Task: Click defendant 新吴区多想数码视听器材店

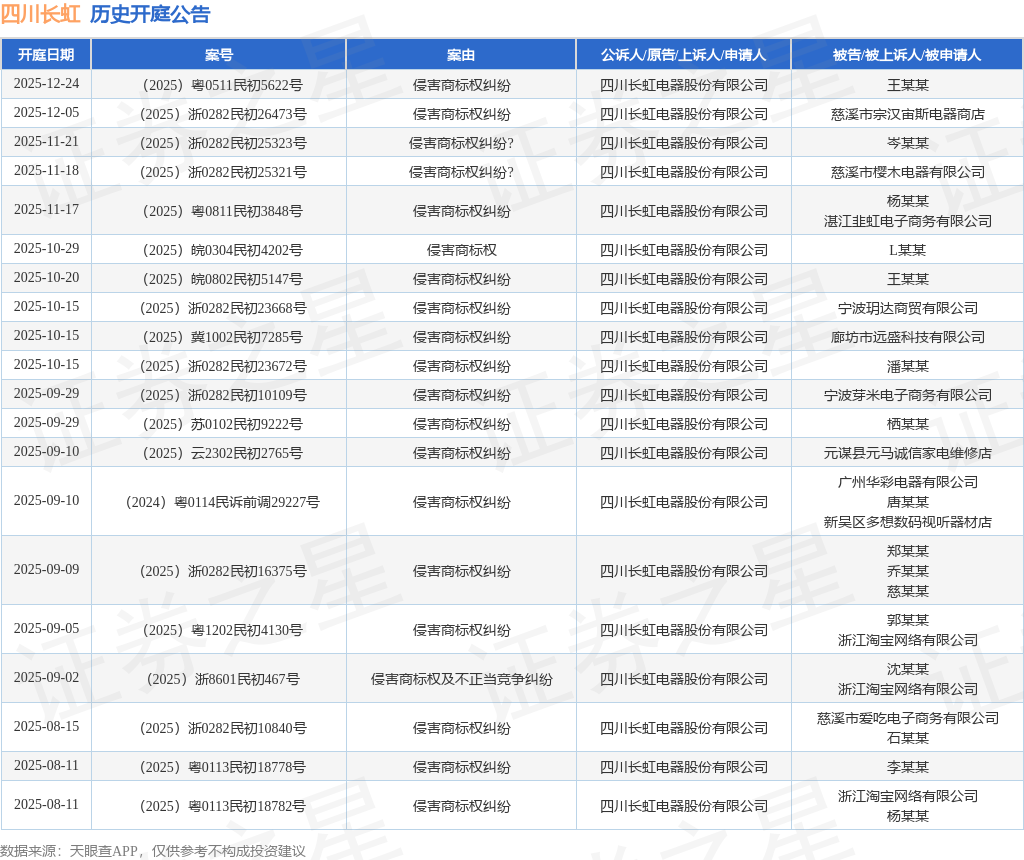Action: (x=908, y=522)
